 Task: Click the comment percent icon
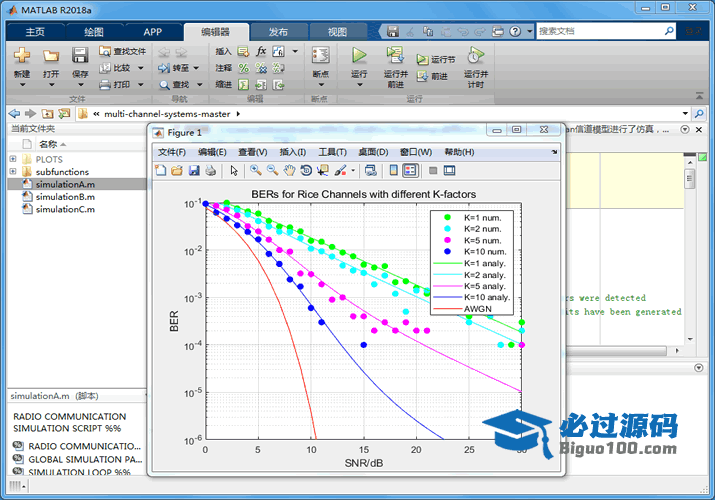[244, 68]
